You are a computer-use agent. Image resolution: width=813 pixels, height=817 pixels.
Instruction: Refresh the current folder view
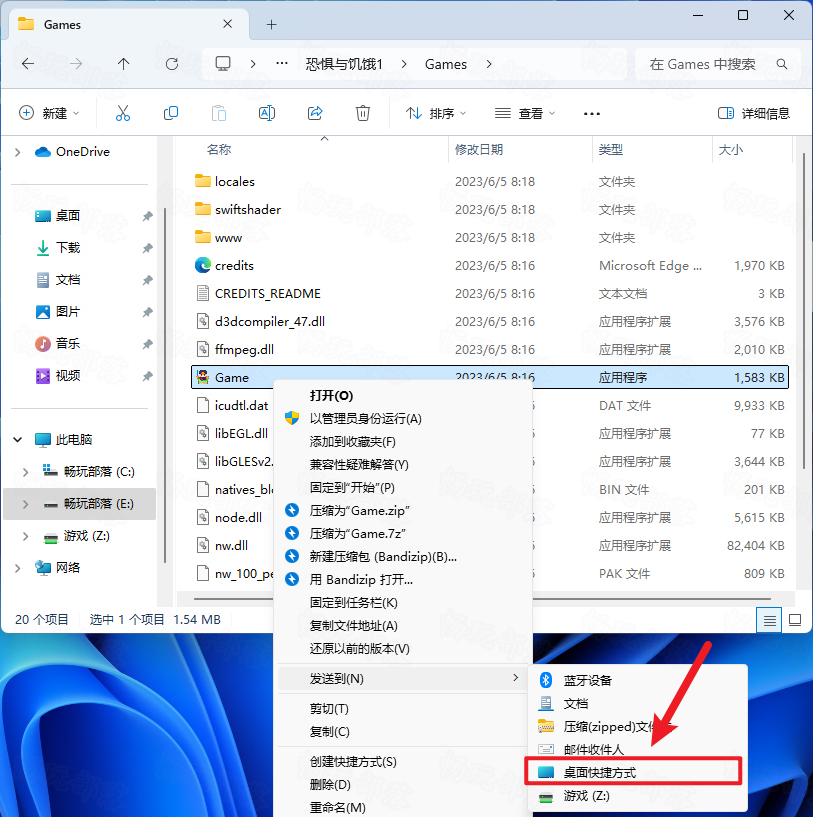[171, 64]
